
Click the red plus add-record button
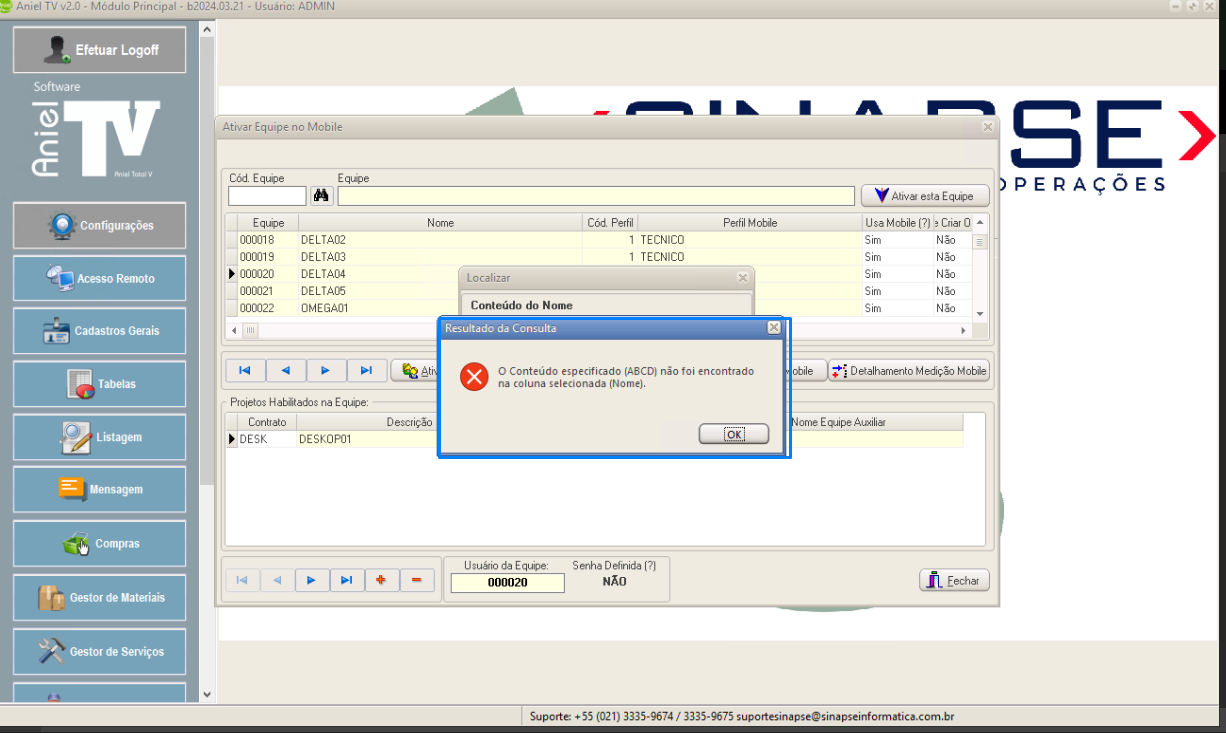(381, 580)
